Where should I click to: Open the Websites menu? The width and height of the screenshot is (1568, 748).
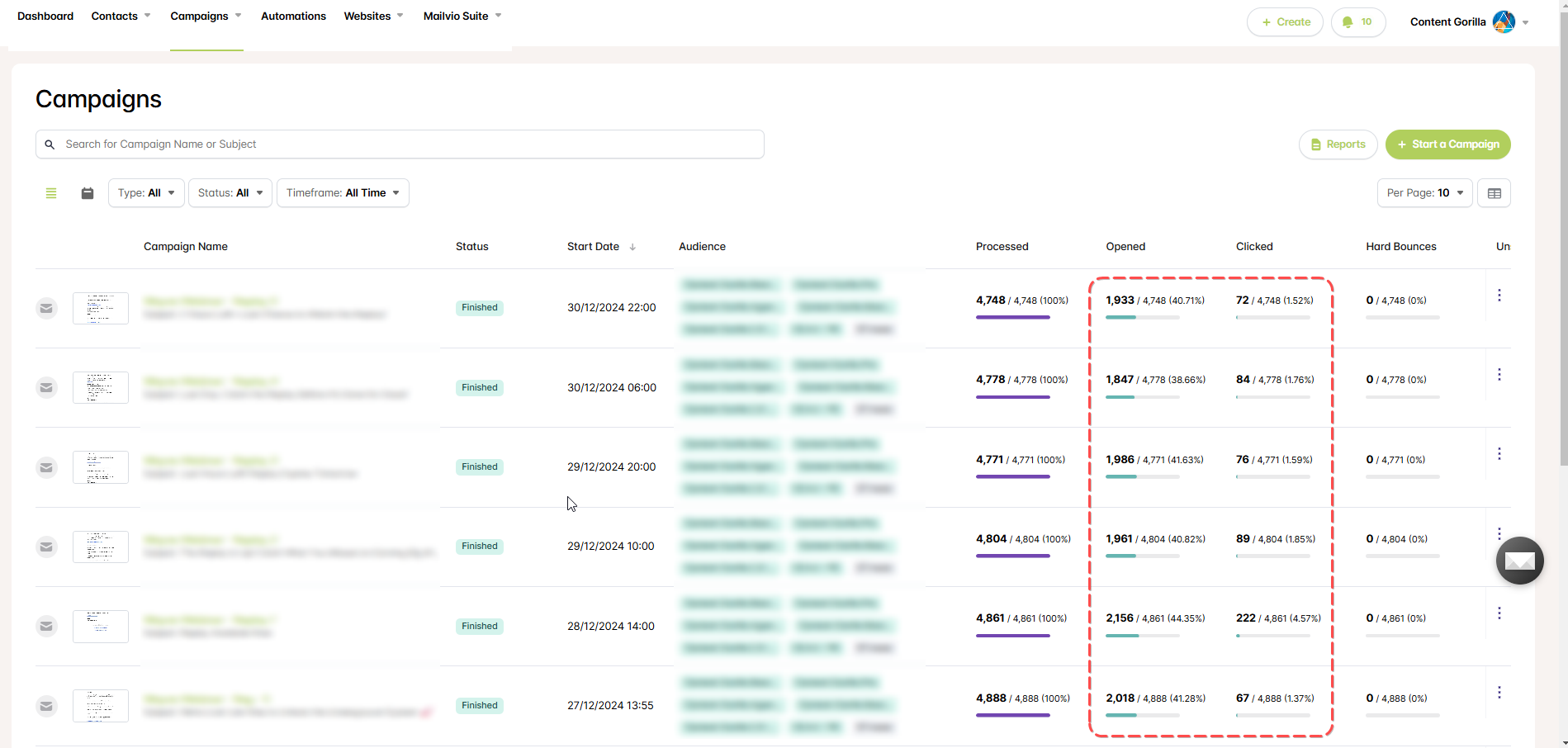373,16
